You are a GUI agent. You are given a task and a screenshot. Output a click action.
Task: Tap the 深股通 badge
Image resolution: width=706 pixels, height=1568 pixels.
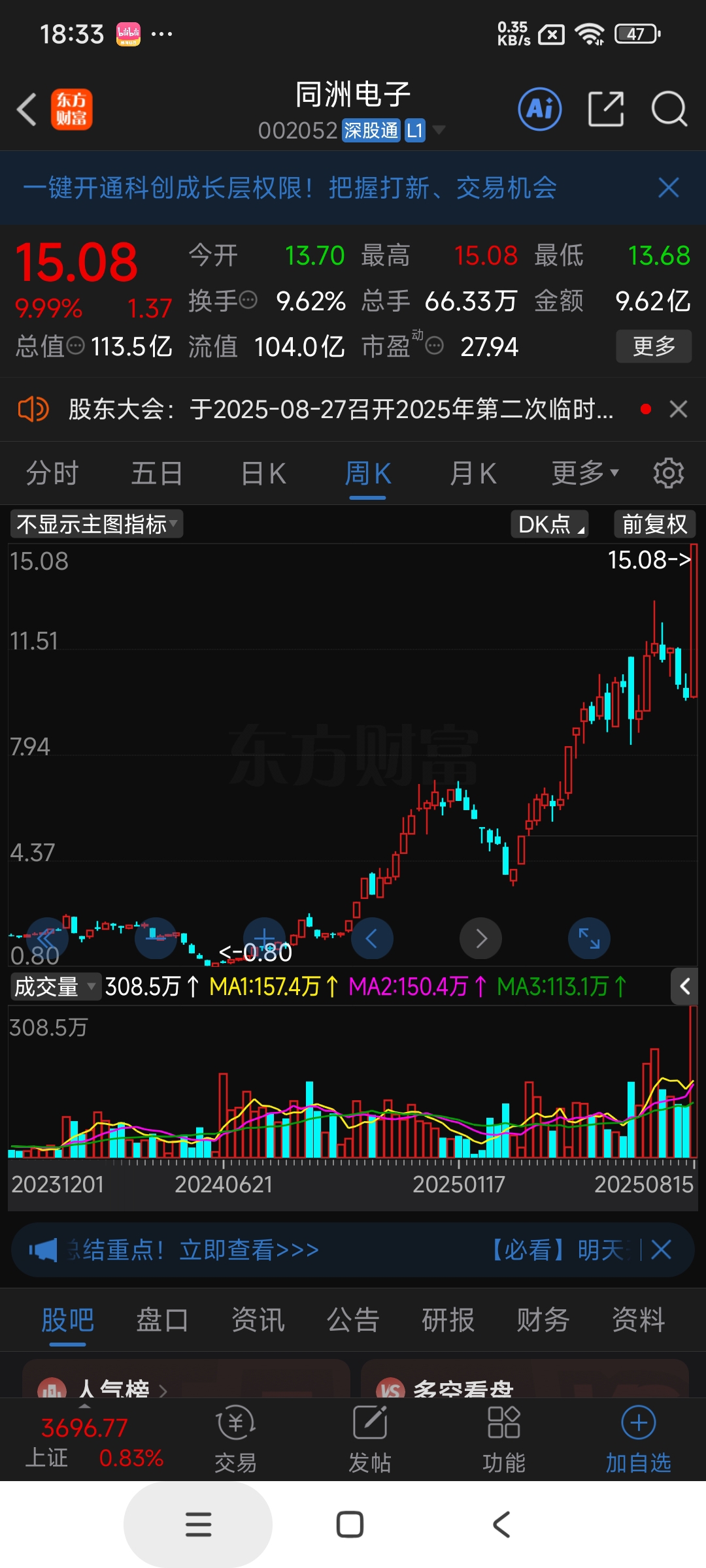pyautogui.click(x=371, y=131)
